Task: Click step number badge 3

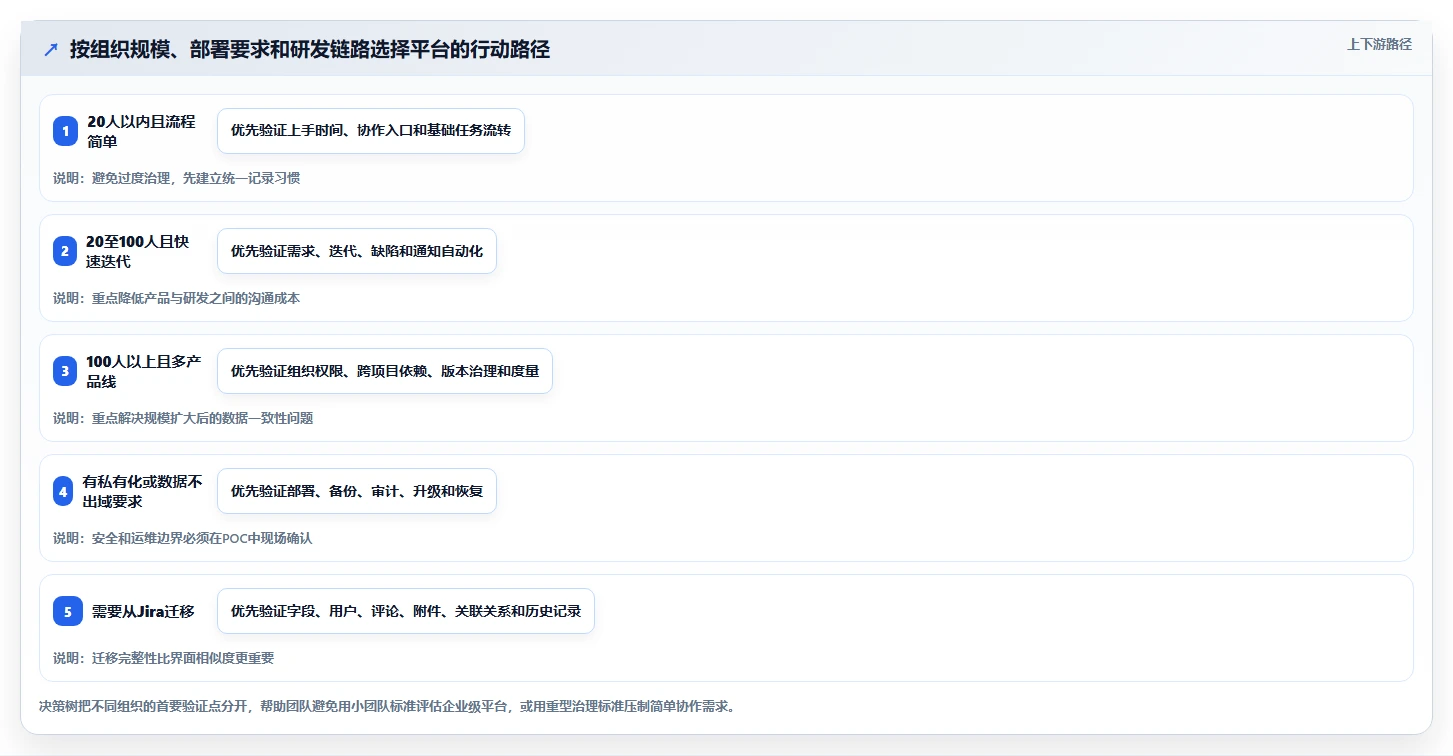Action: click(x=65, y=371)
